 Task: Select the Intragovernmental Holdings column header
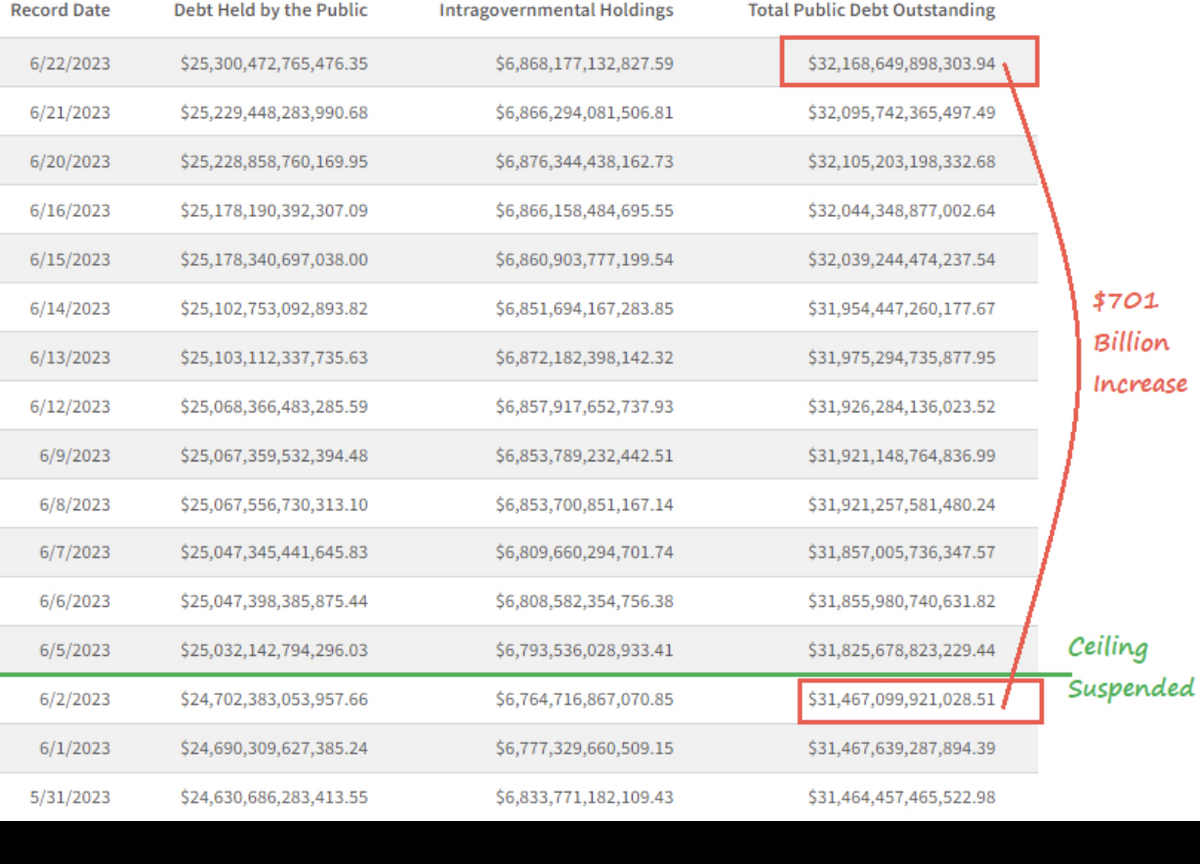[556, 11]
